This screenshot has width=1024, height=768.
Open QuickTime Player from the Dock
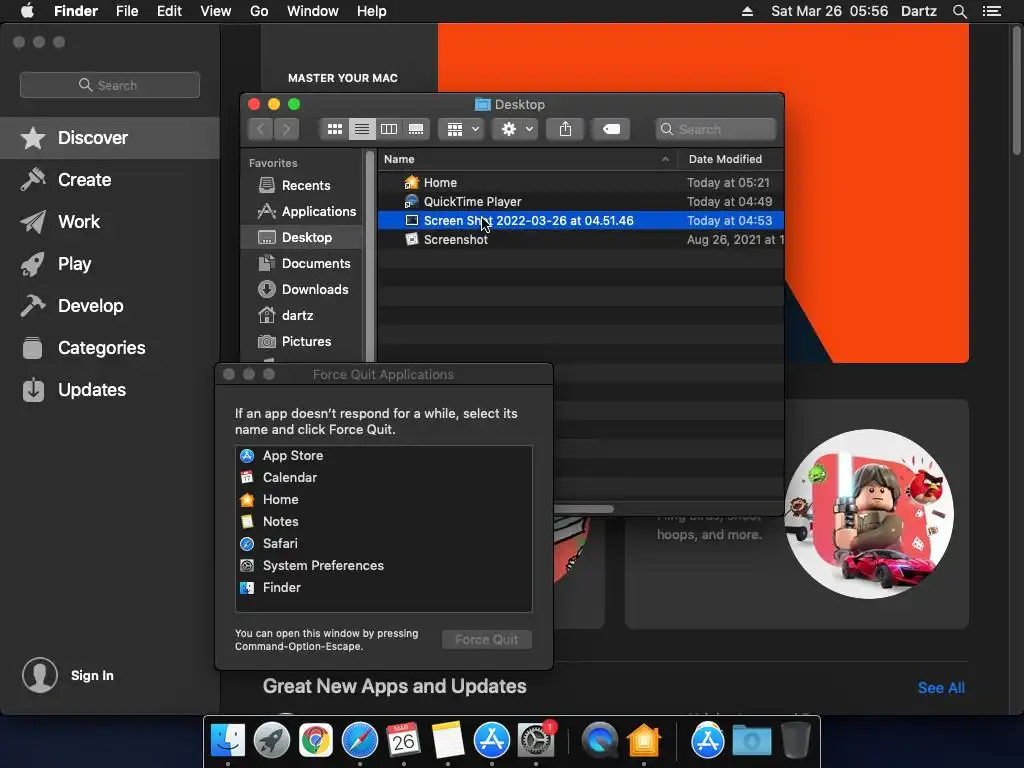(x=600, y=741)
